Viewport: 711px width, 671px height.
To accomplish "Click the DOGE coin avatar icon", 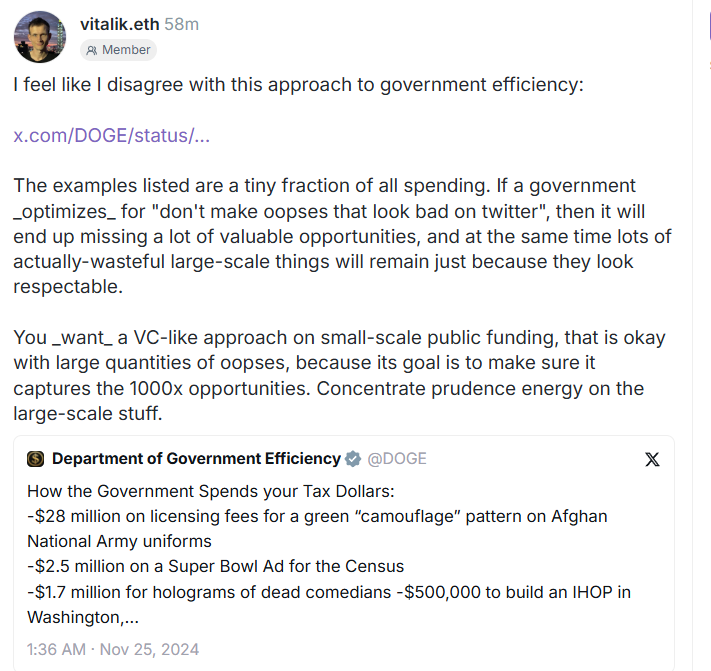I will click(35, 459).
